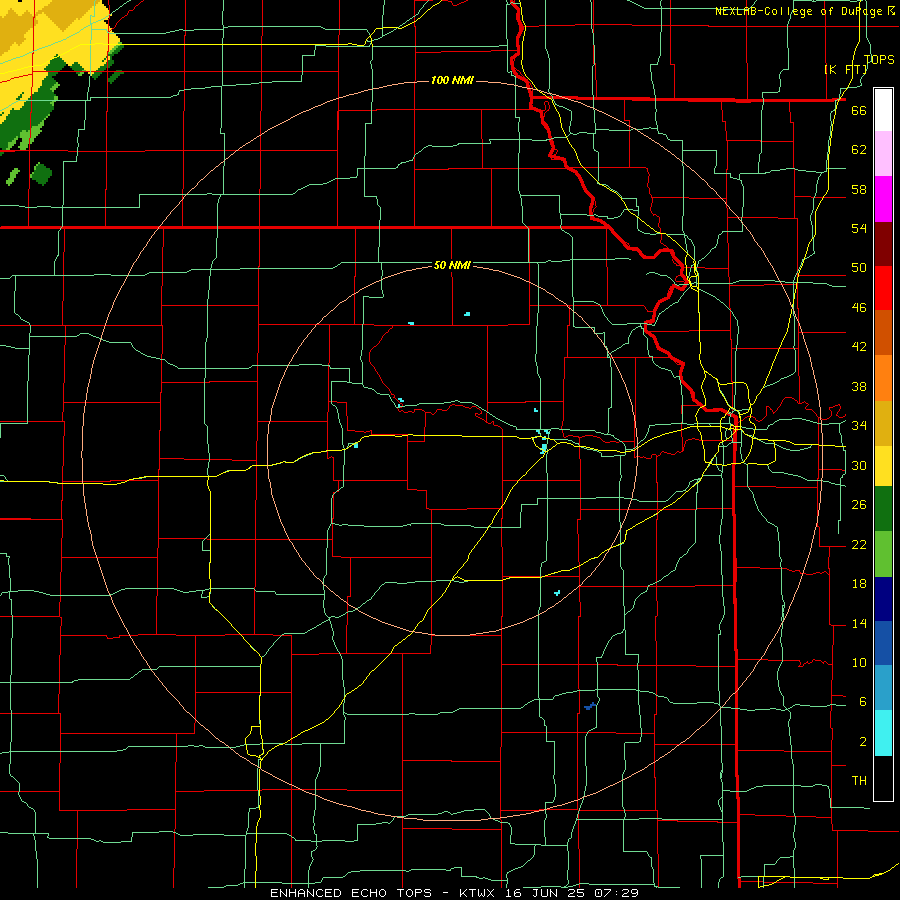
Task: Click the '50 NMI' range ring label
Action: coord(452,265)
